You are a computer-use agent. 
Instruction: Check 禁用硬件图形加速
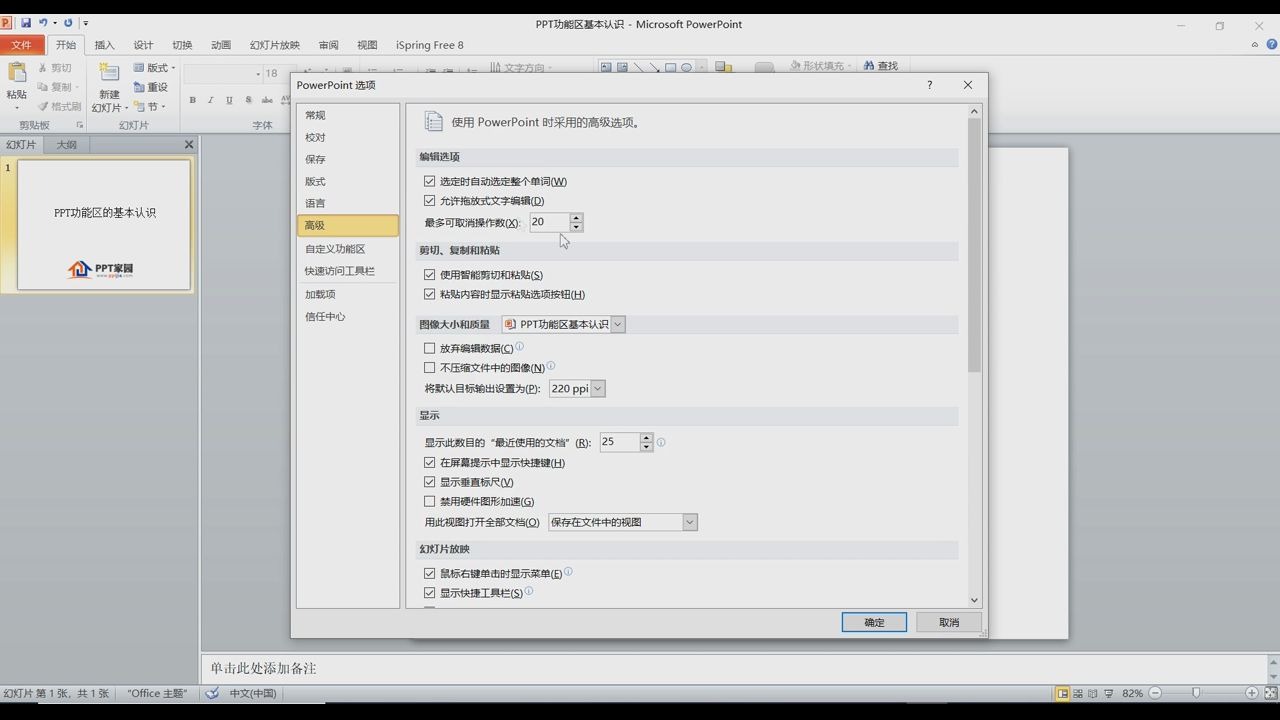click(x=430, y=501)
